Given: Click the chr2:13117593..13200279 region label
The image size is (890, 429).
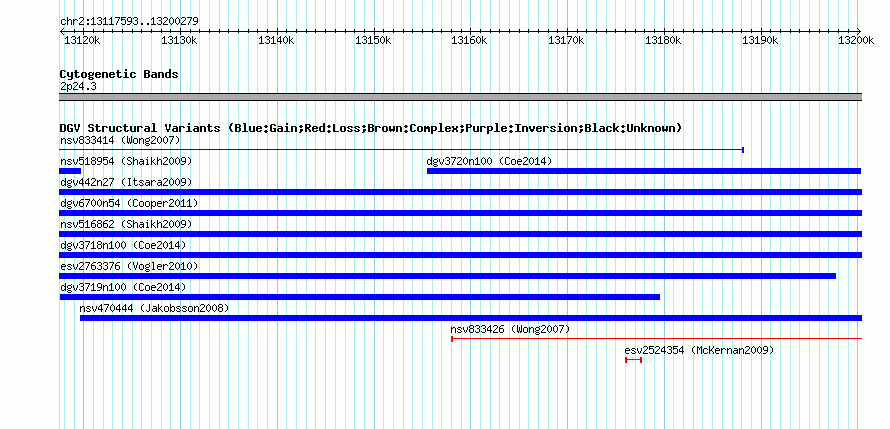Looking at the screenshot, I should 129,22.
